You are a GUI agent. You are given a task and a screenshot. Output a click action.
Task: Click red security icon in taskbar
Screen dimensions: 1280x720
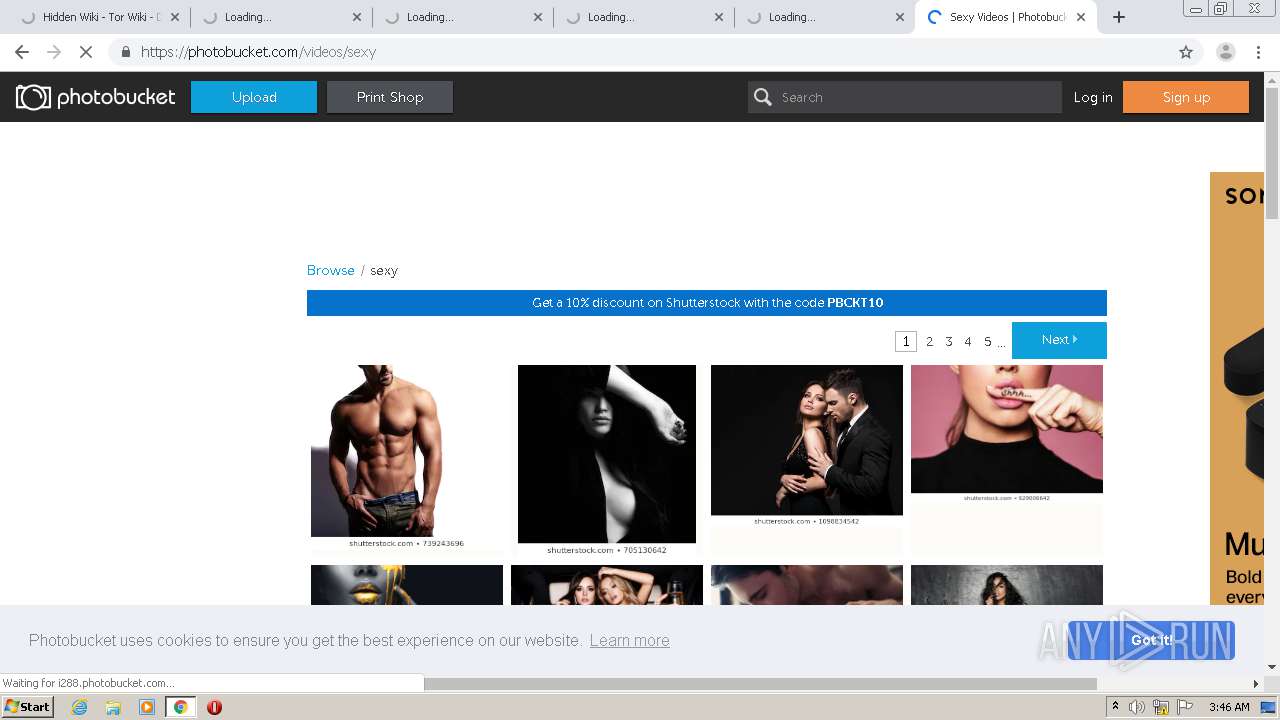tap(214, 707)
